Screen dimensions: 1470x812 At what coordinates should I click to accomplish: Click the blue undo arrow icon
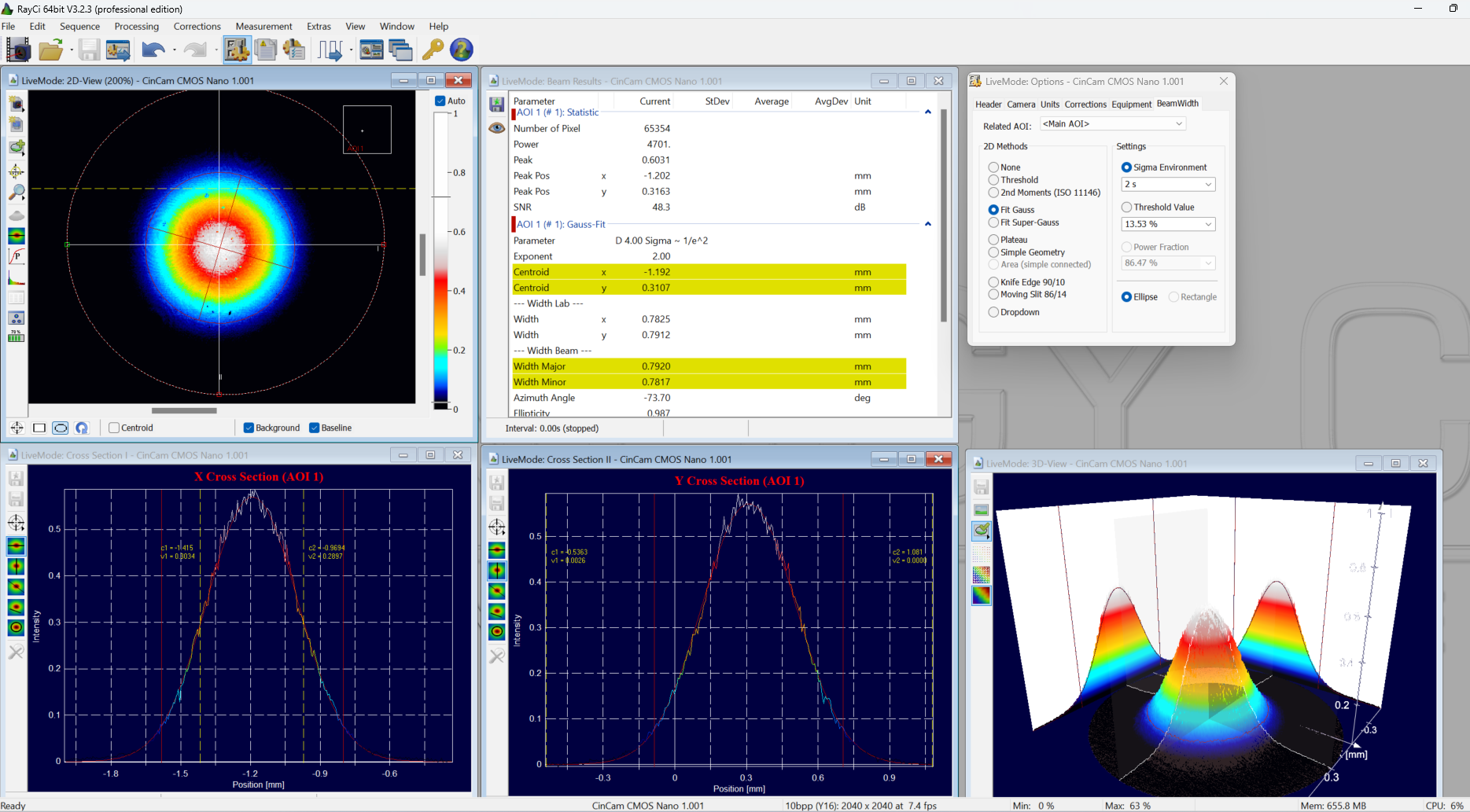[153, 50]
